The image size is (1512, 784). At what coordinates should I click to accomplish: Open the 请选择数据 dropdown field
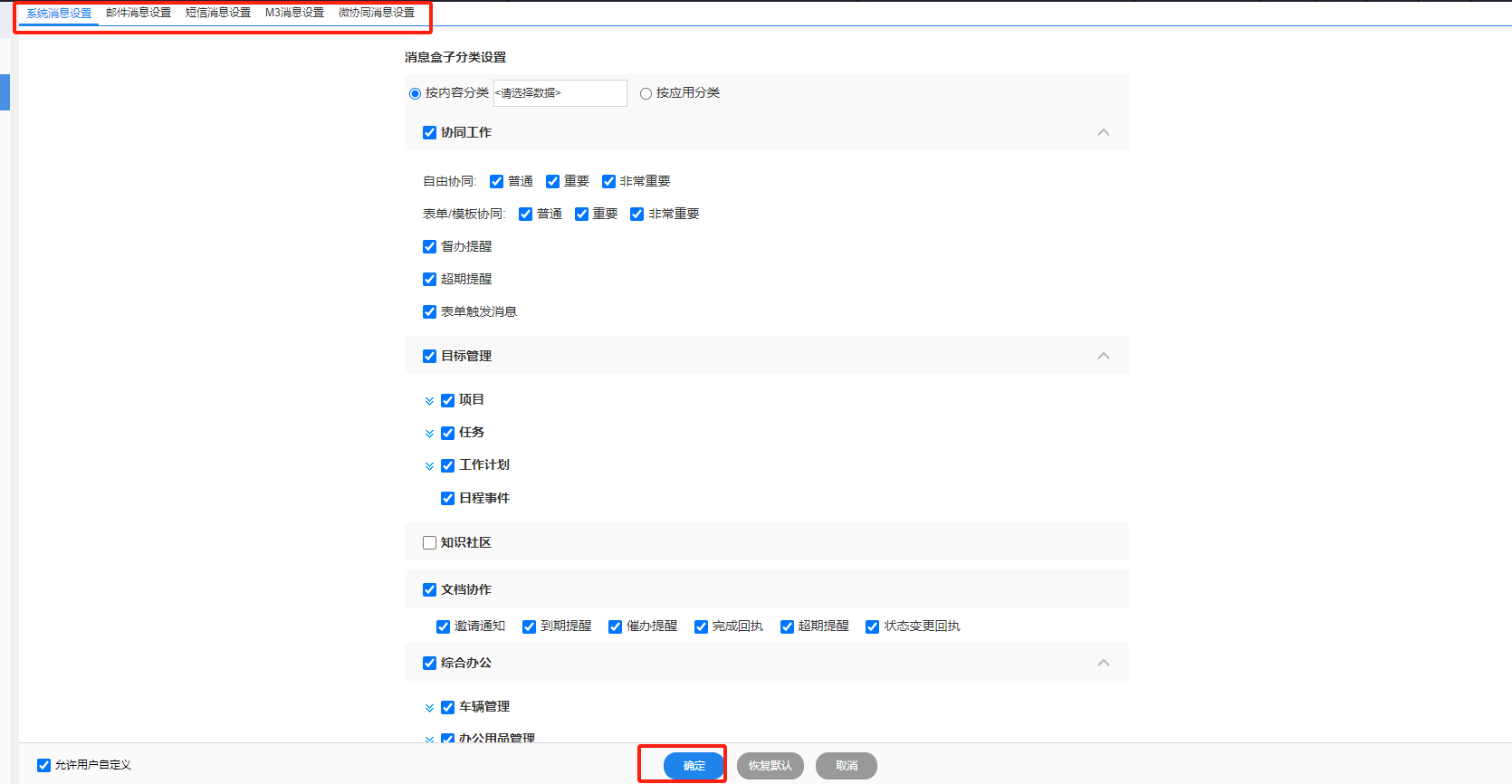(x=560, y=93)
